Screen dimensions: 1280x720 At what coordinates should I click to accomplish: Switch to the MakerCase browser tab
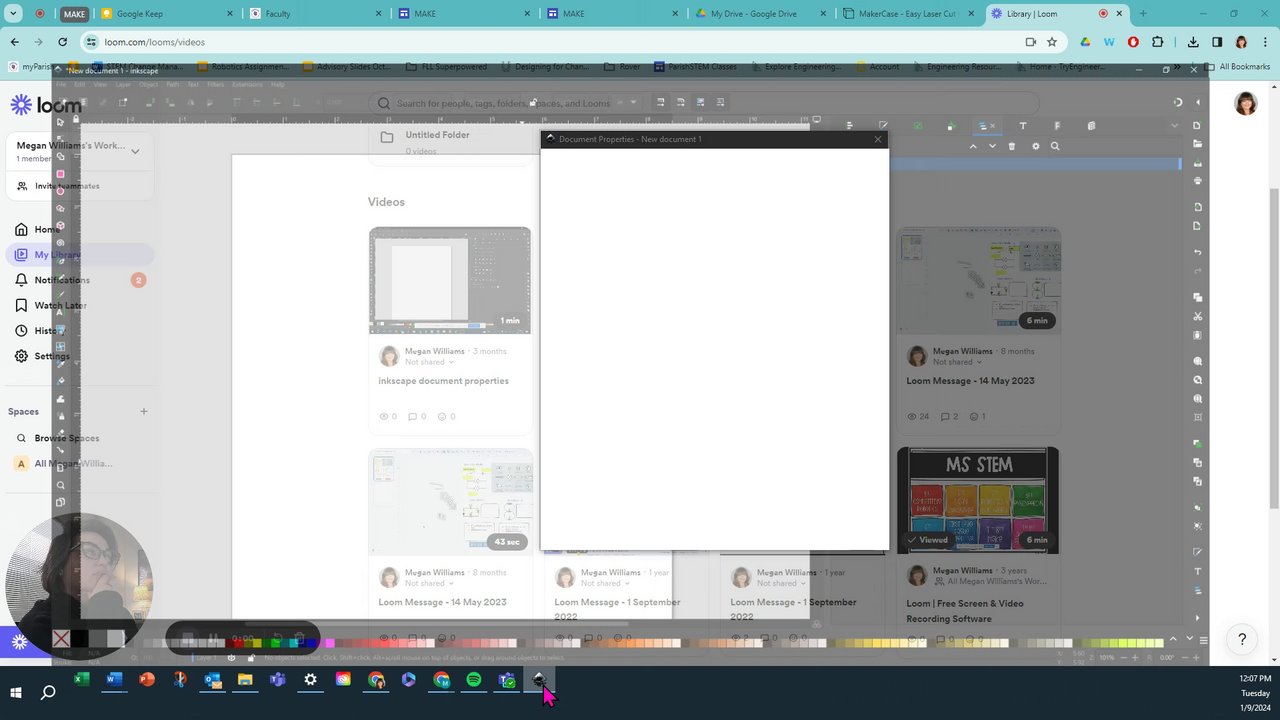point(908,14)
